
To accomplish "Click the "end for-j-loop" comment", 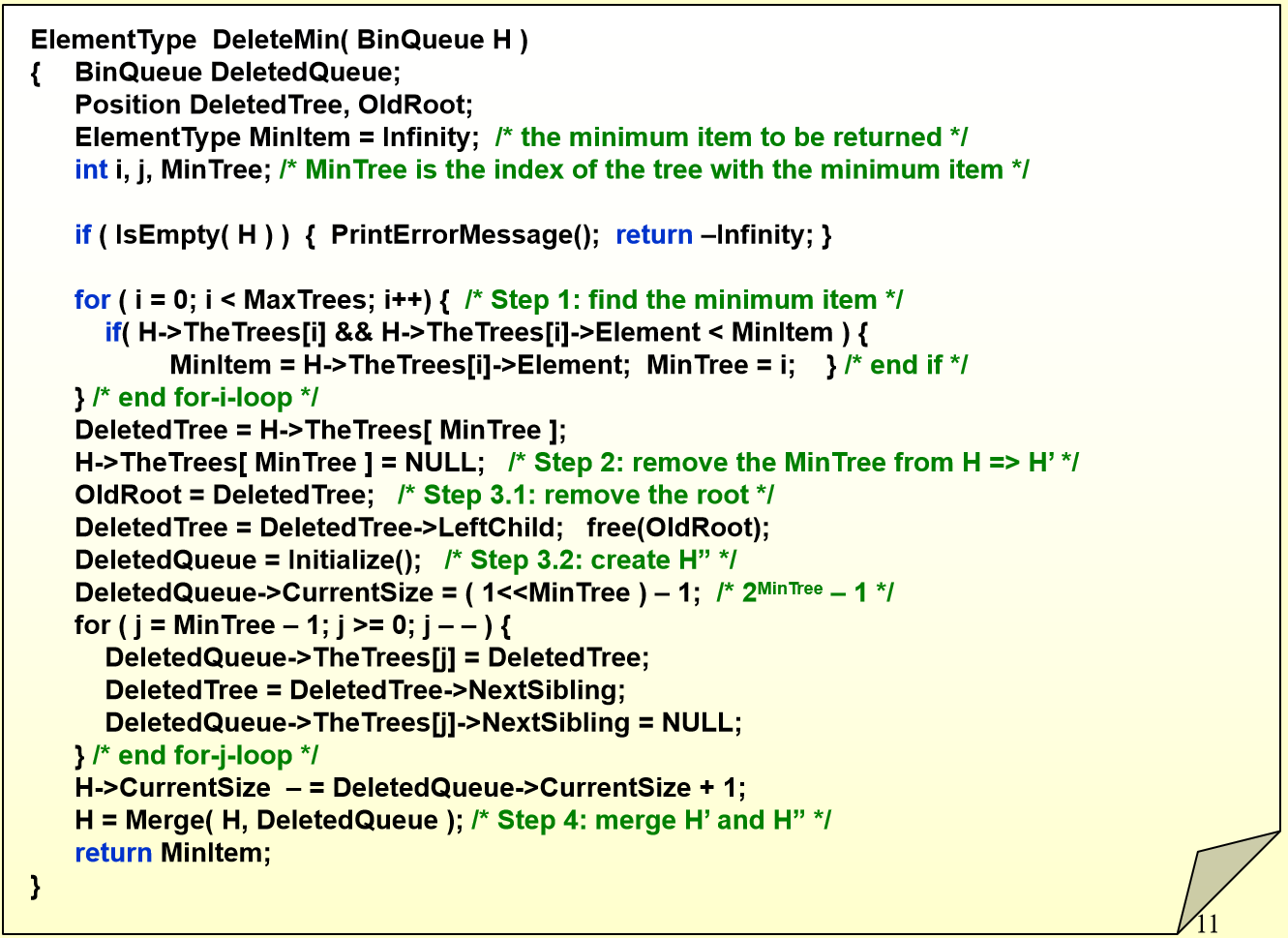I will coord(205,755).
